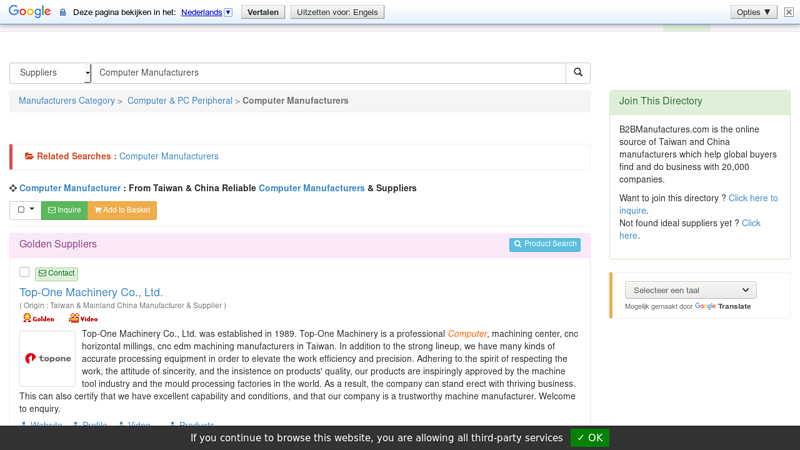800x450 pixels.
Task: Open the Selecteer een taal dropdown
Action: (x=690, y=290)
